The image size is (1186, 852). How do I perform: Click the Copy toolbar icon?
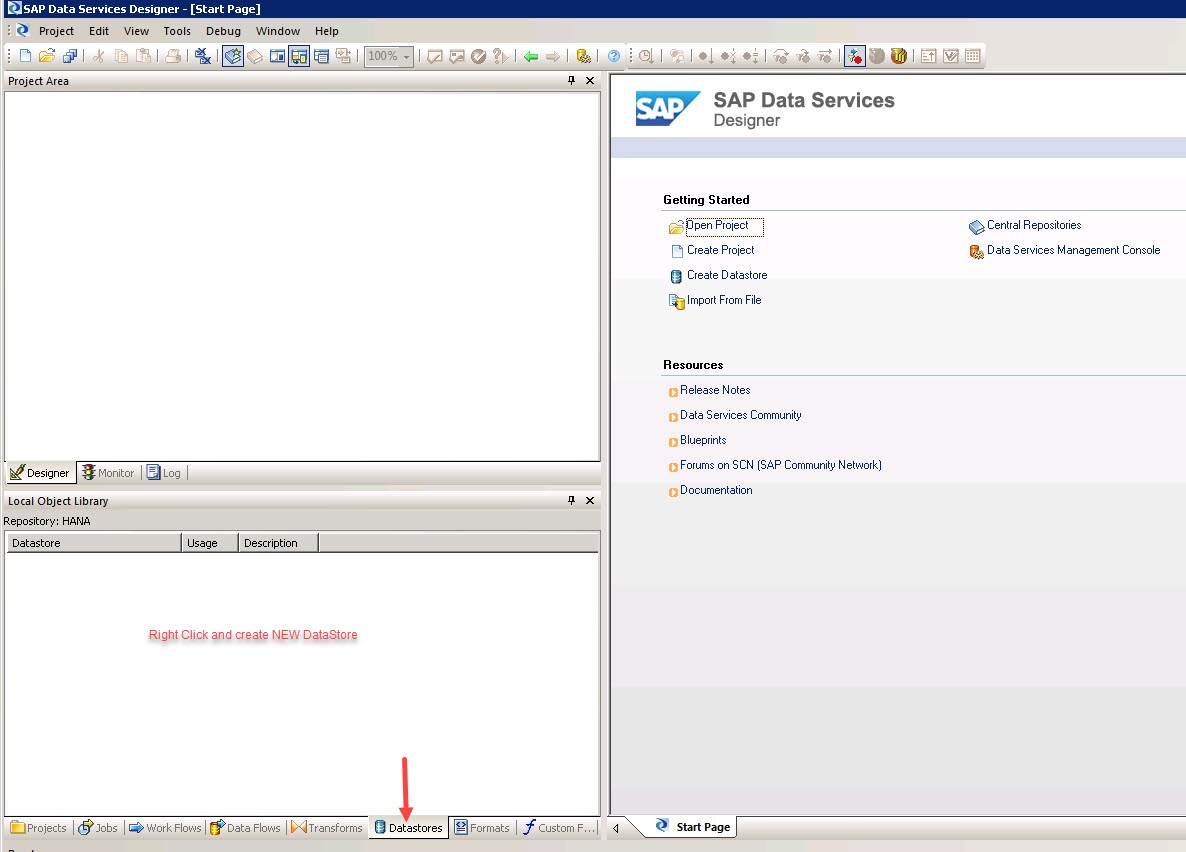point(121,56)
